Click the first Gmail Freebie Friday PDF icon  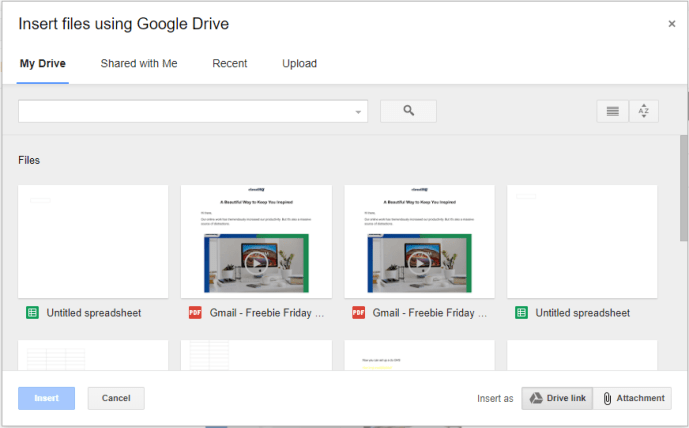coord(195,313)
